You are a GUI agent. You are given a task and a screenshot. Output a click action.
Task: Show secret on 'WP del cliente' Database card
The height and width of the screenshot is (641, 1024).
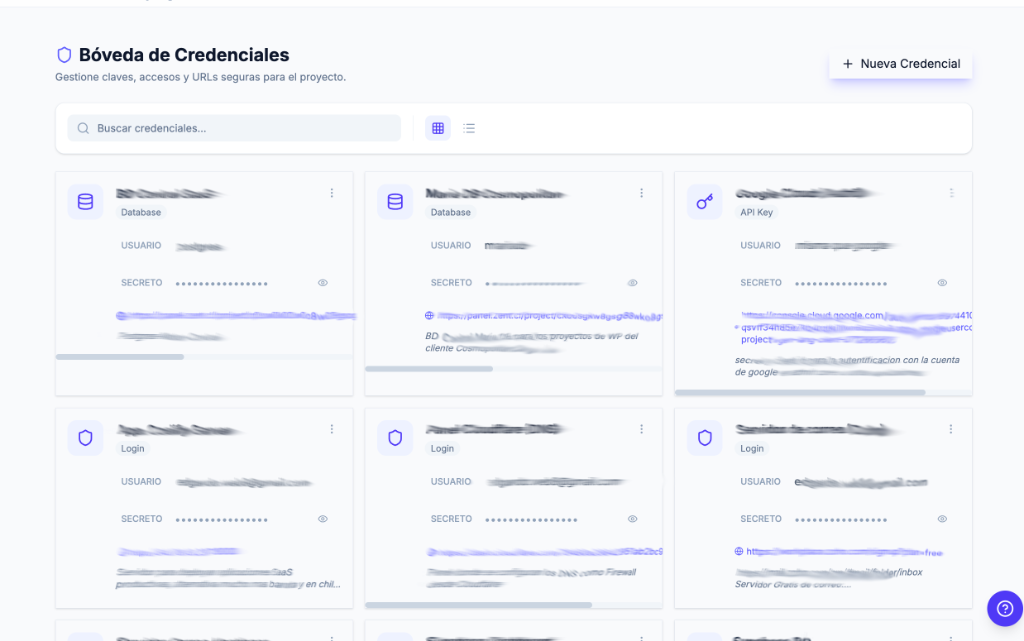[x=632, y=283]
